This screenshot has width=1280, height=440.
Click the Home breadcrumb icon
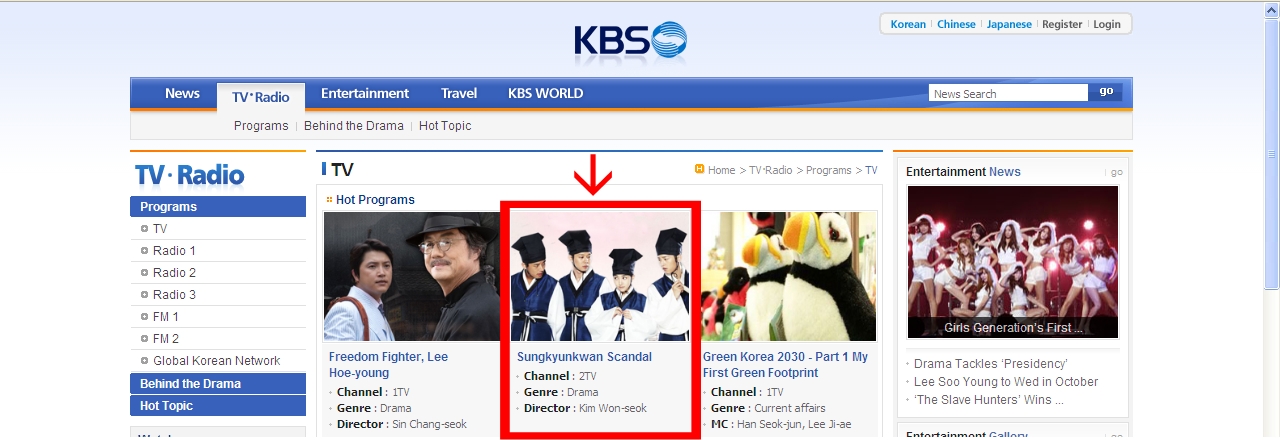700,169
